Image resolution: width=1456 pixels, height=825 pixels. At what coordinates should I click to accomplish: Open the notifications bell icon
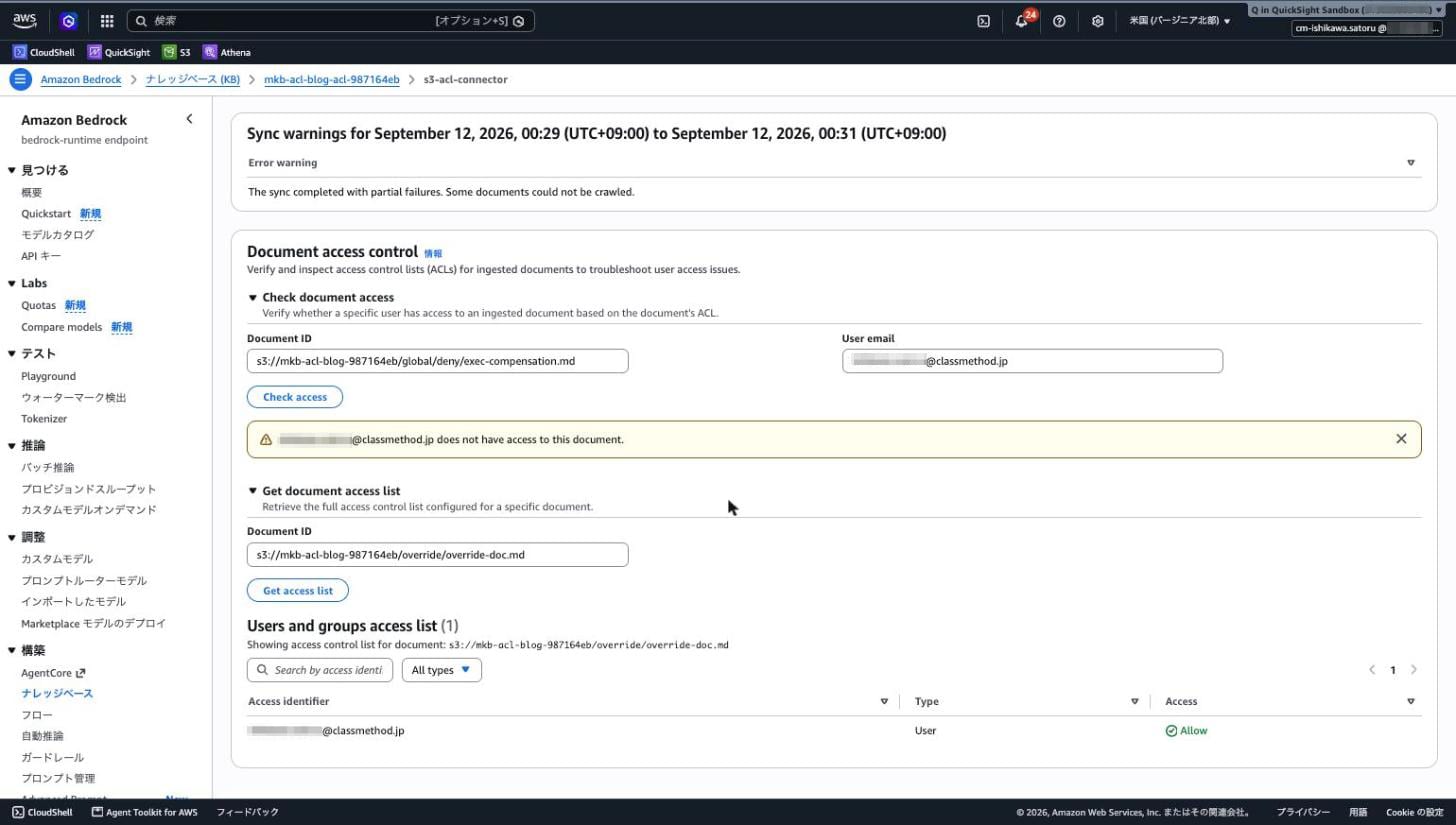click(1021, 21)
